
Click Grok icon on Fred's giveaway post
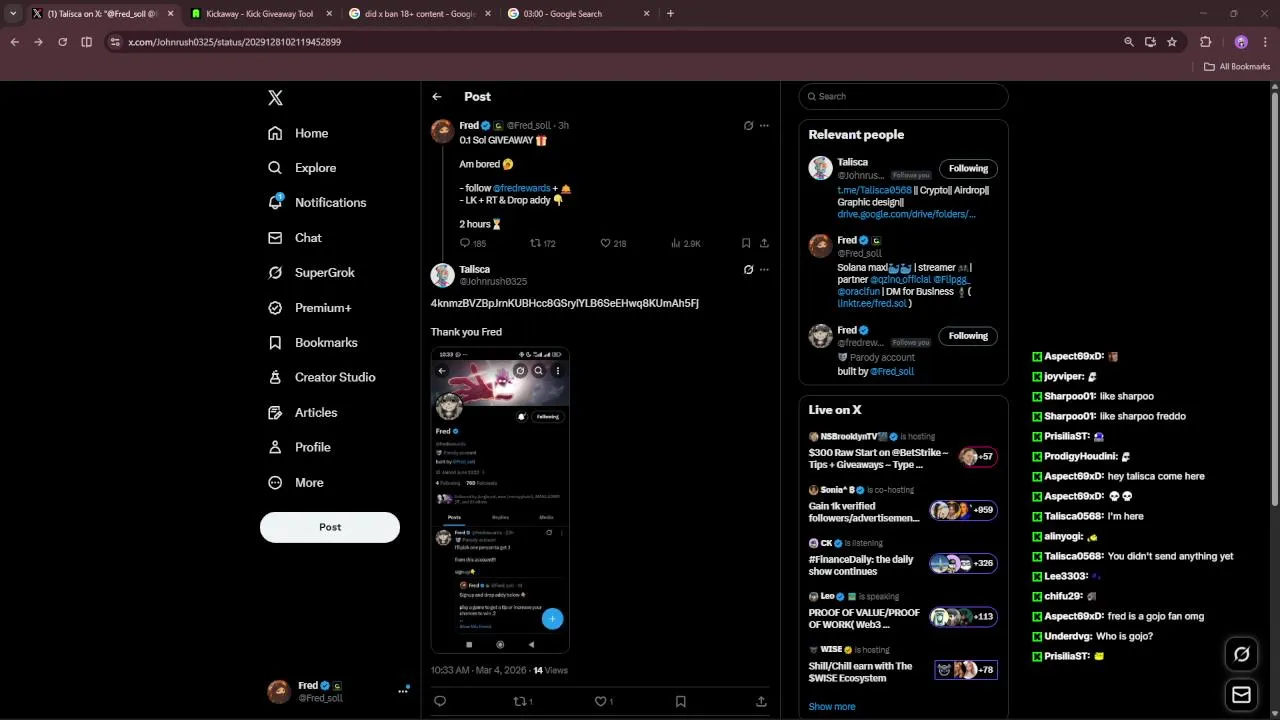(x=748, y=126)
